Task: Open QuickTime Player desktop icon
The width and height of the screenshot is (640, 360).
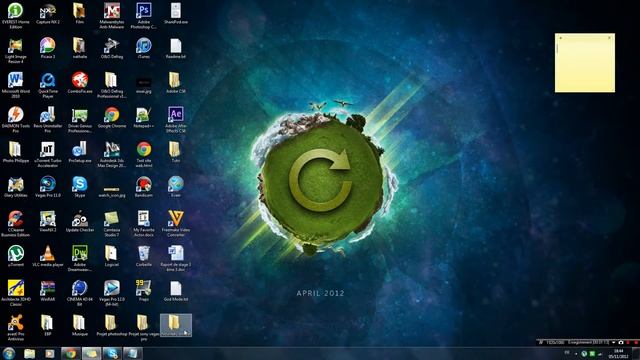Action: pyautogui.click(x=48, y=85)
